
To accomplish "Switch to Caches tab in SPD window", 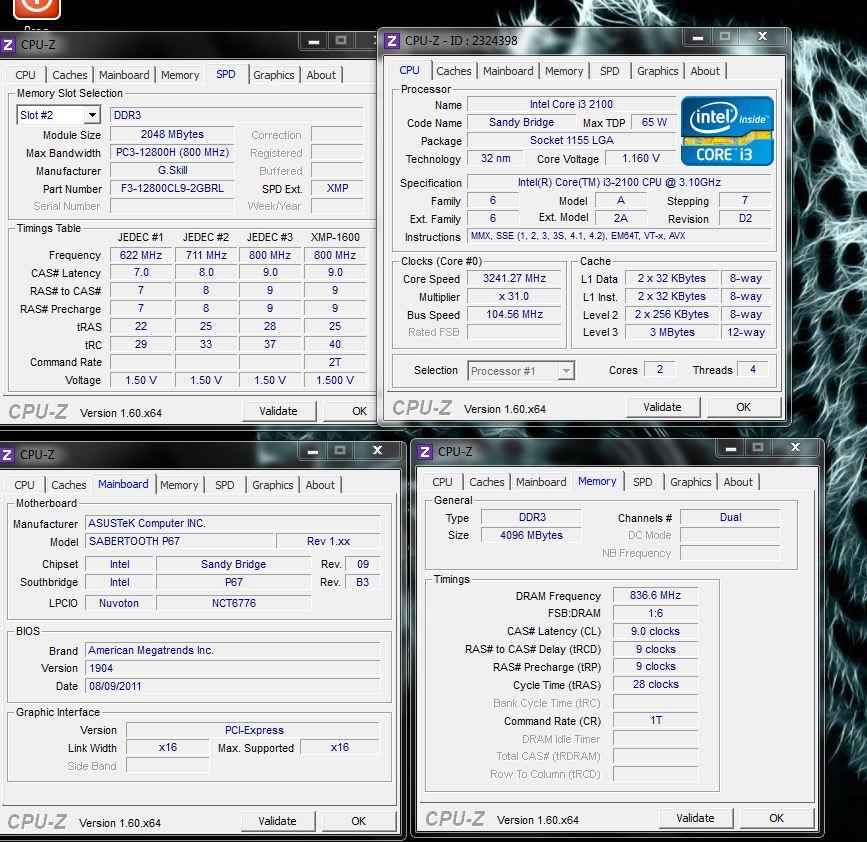I will tap(70, 75).
